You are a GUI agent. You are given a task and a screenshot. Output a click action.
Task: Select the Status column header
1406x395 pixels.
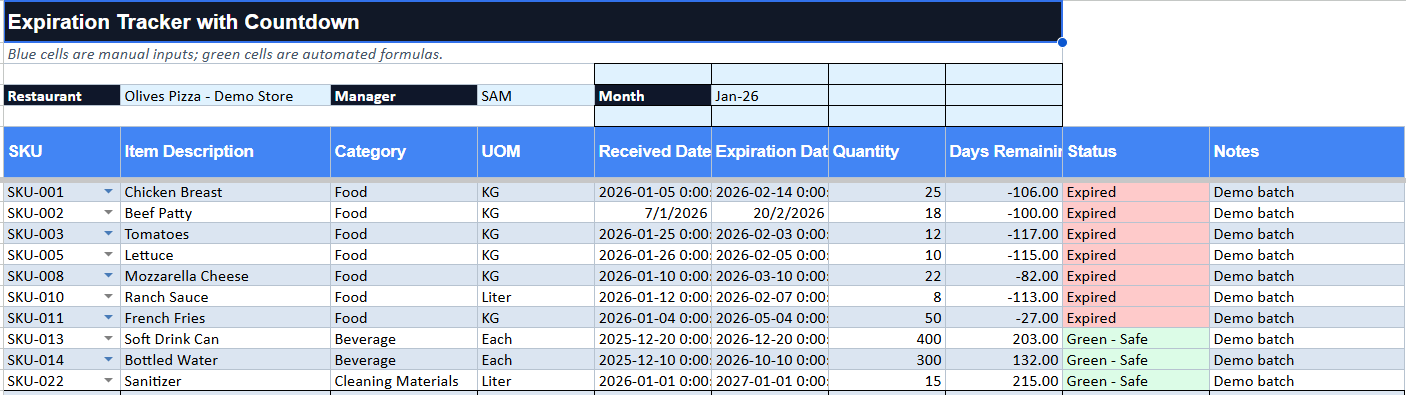click(1136, 152)
